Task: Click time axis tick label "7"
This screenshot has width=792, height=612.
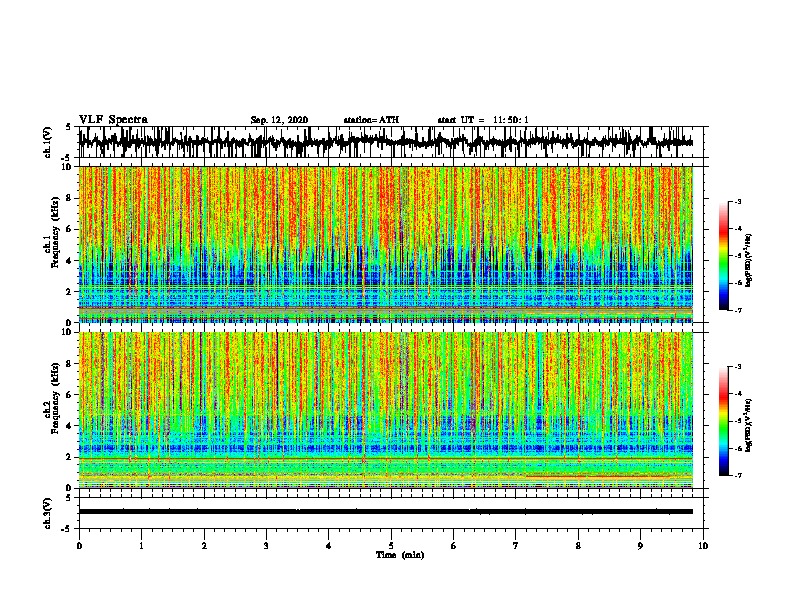Action: point(516,545)
